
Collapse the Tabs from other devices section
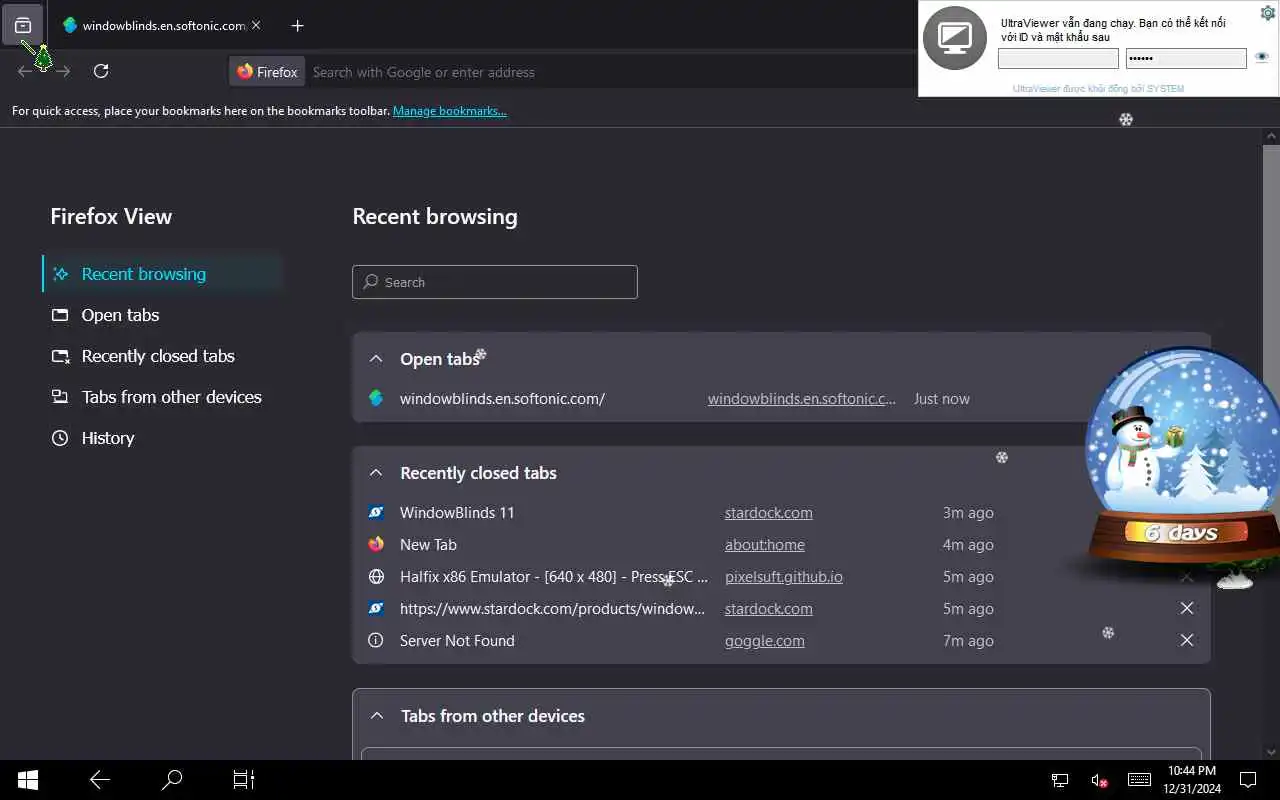point(377,716)
